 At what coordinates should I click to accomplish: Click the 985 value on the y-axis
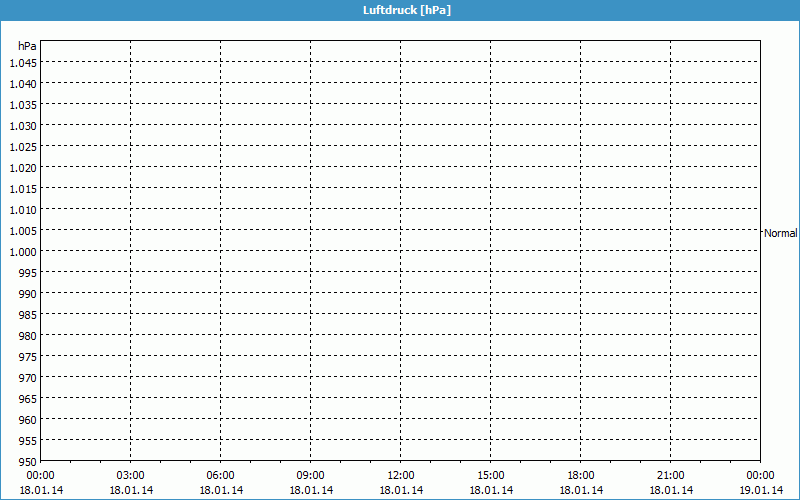click(27, 315)
